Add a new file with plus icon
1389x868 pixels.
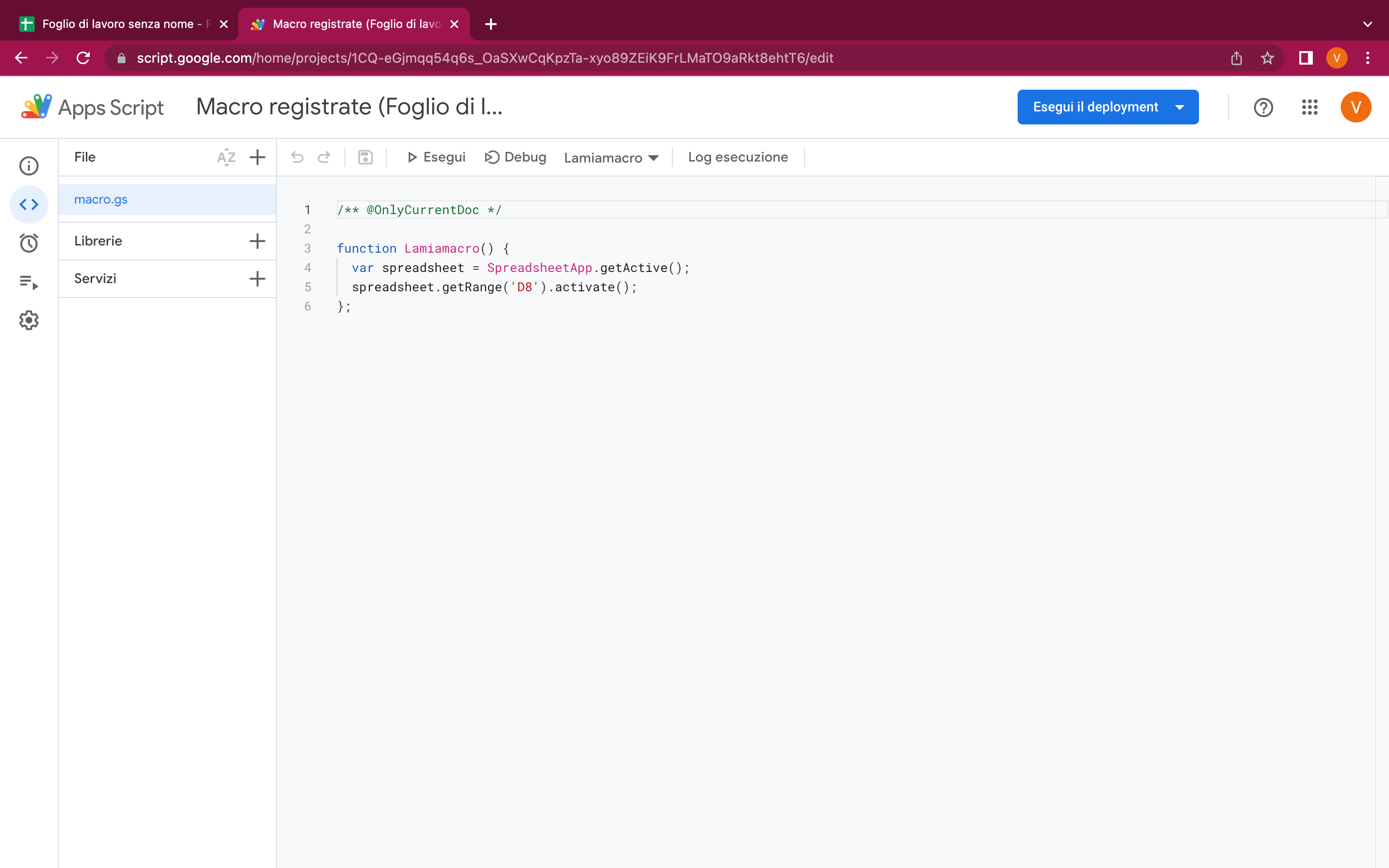click(258, 157)
